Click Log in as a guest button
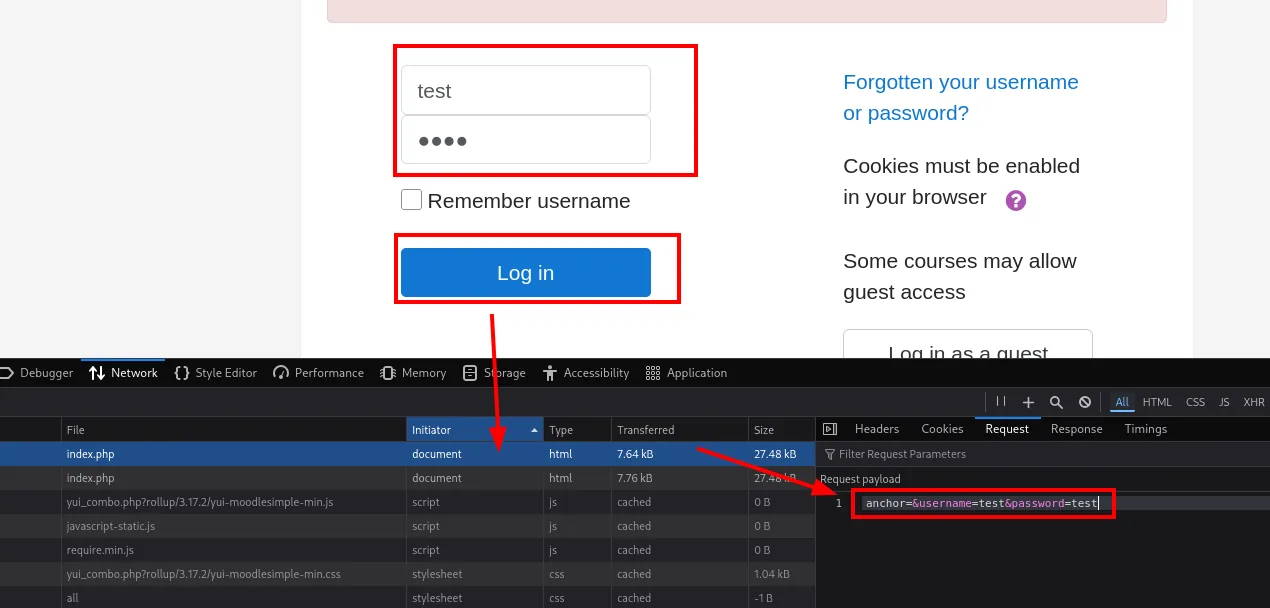Image resolution: width=1270 pixels, height=608 pixels. pos(968,344)
